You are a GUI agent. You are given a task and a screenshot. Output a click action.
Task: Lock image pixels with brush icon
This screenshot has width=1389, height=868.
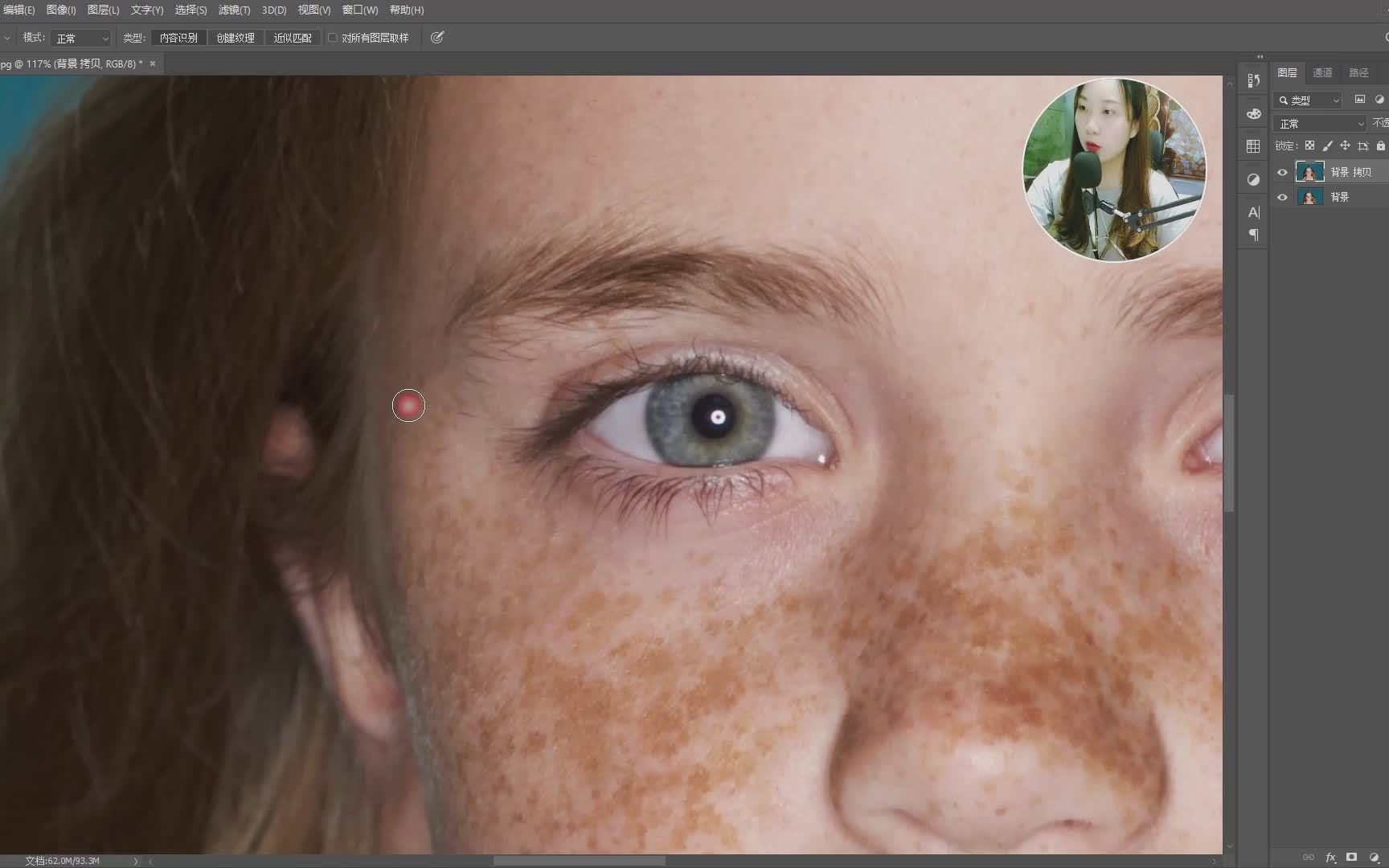click(x=1327, y=146)
